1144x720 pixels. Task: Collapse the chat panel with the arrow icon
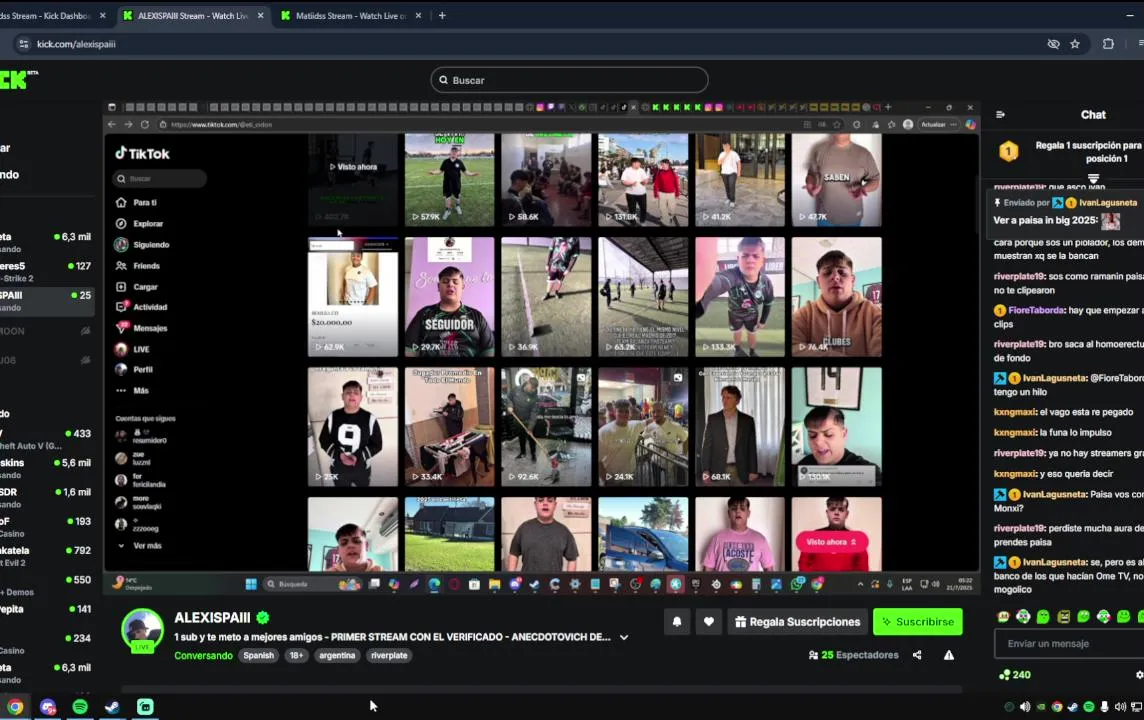[1000, 115]
